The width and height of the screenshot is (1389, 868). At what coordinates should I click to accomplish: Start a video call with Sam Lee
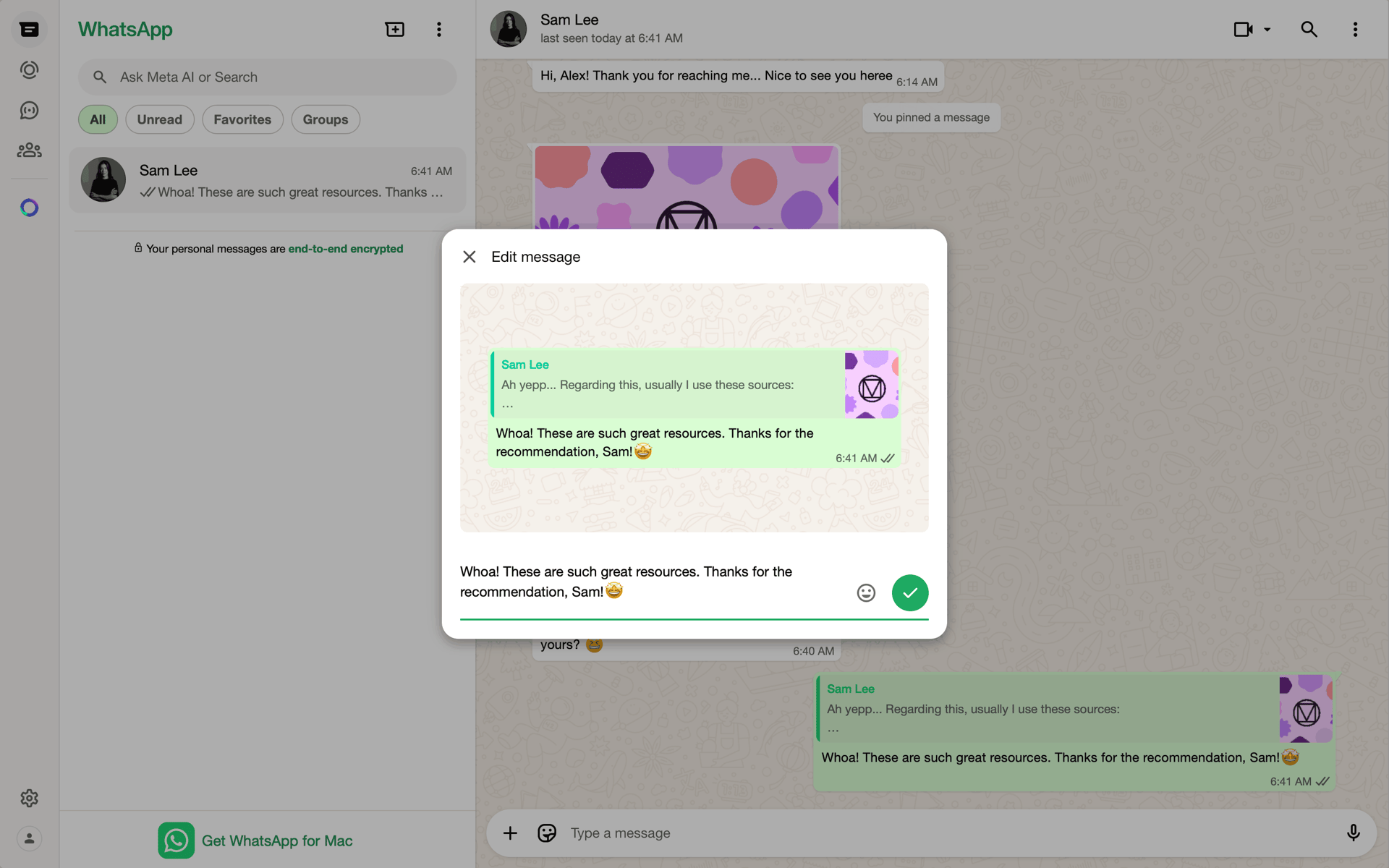pos(1243,30)
